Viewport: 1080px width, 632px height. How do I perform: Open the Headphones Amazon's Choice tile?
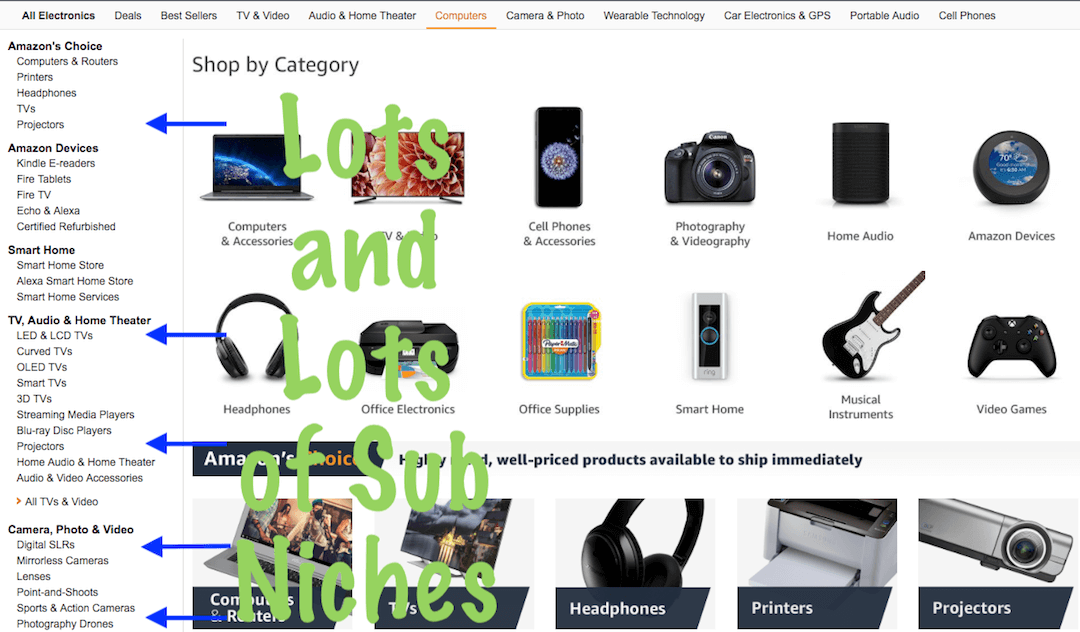635,563
